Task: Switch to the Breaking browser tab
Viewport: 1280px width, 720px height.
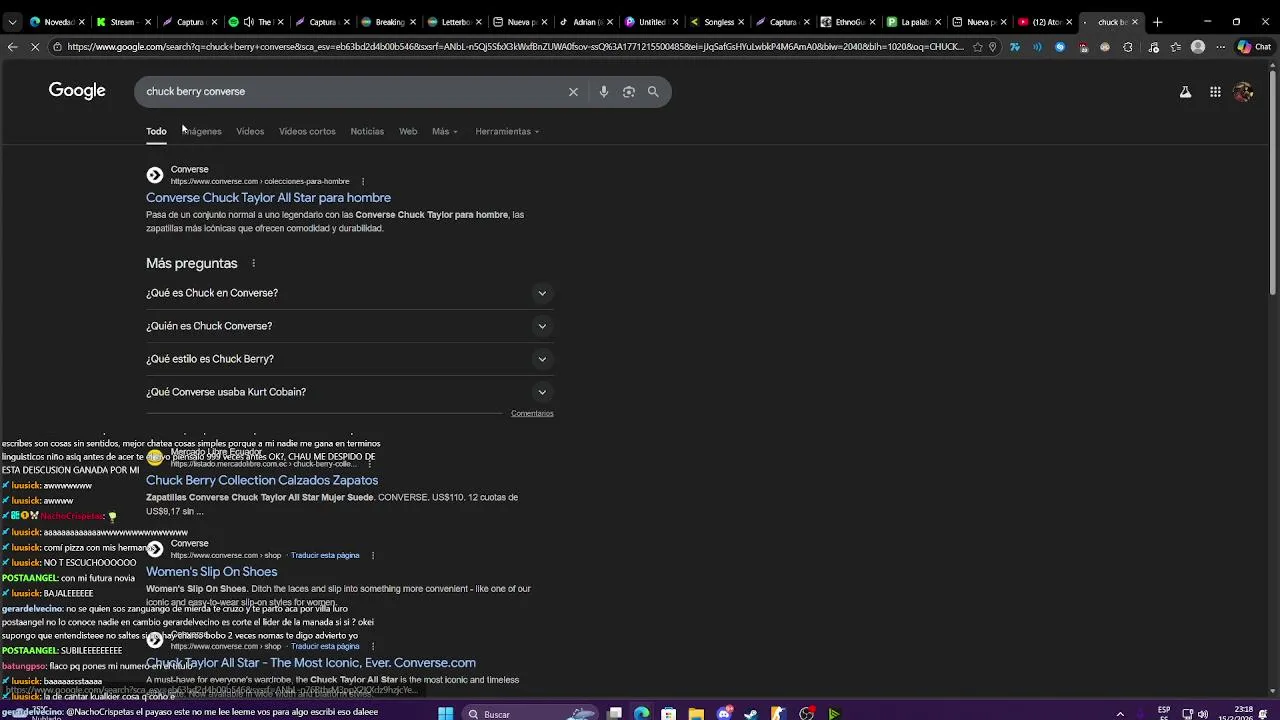Action: [x=389, y=22]
